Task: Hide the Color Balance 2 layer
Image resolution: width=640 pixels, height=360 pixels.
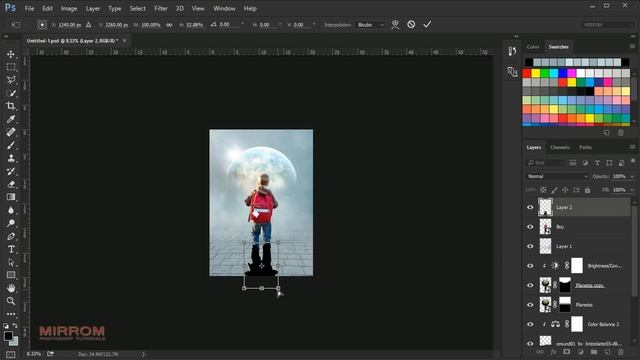Action: click(x=530, y=324)
